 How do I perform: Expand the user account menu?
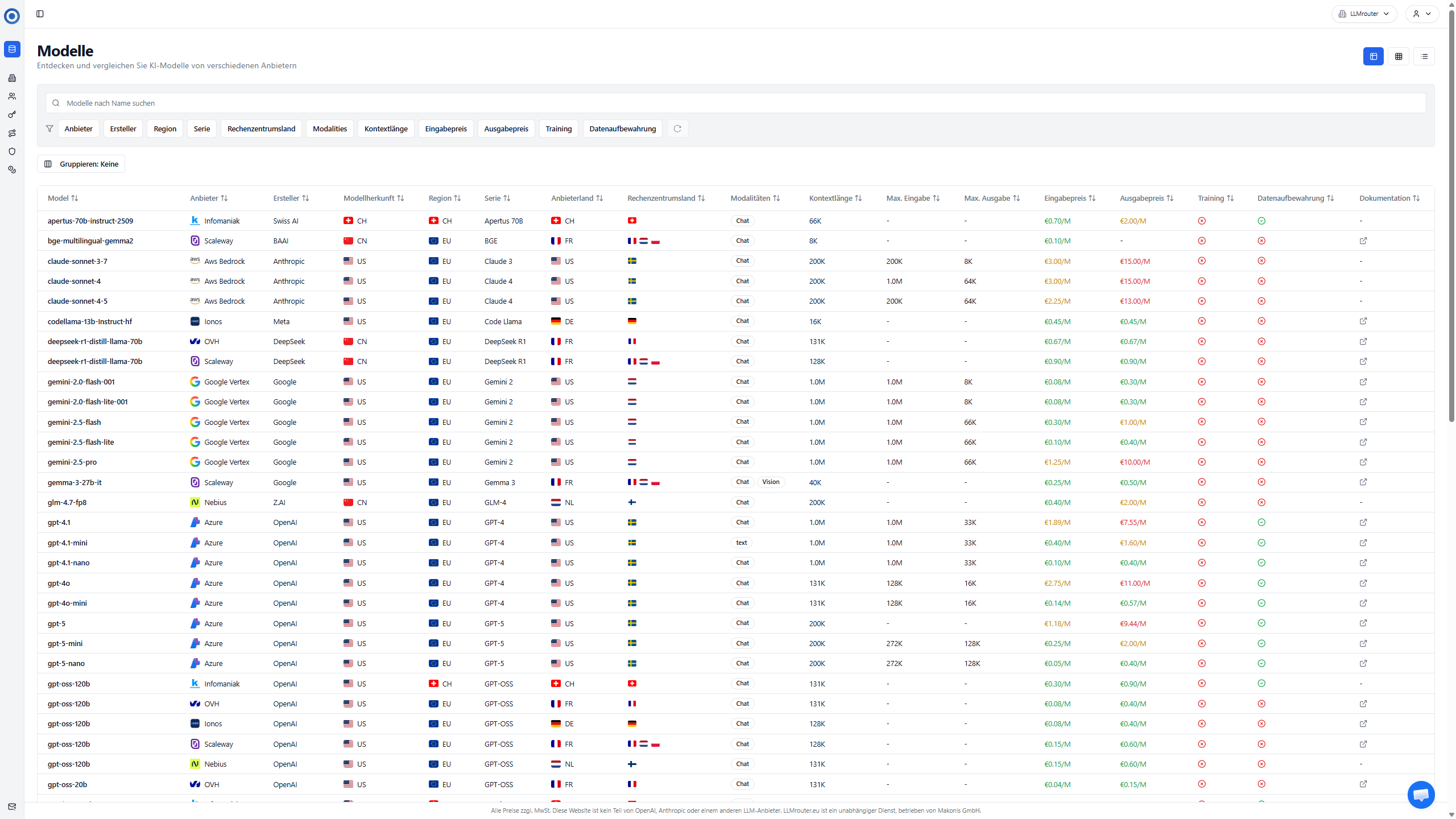point(1422,14)
